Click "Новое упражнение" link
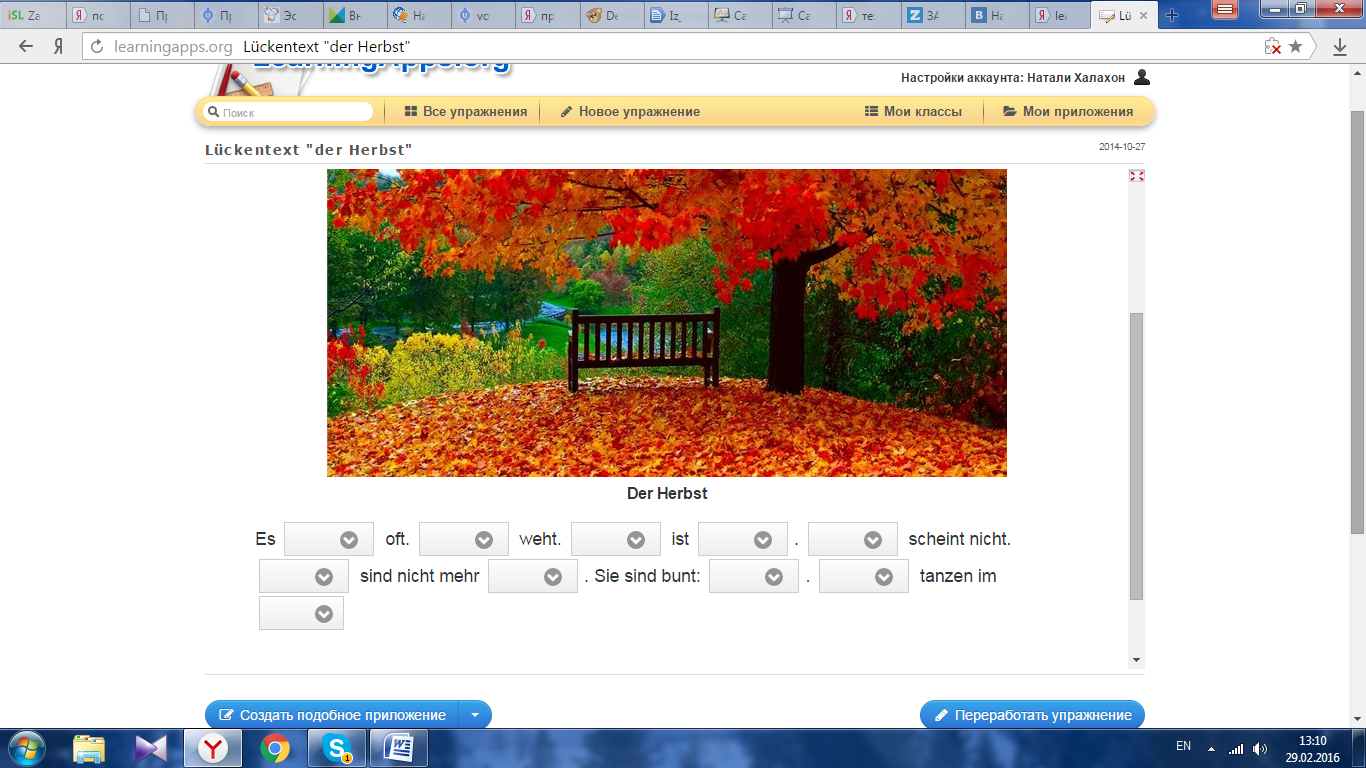This screenshot has width=1366, height=768. pos(630,112)
